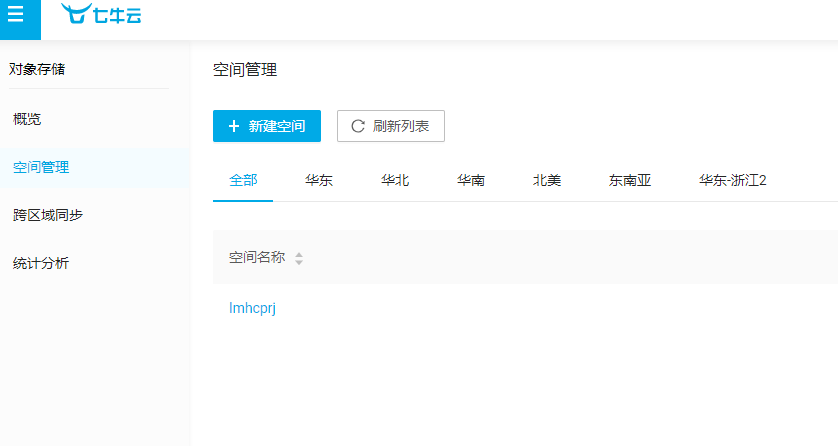
Task: Switch to the 北美 tab
Action: click(547, 181)
